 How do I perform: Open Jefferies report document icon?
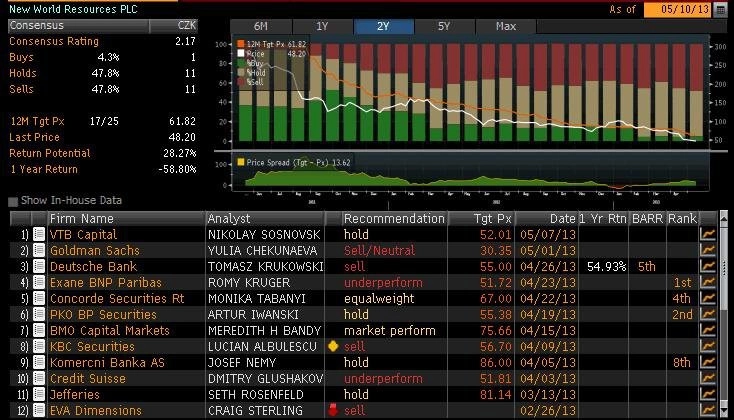[39, 394]
